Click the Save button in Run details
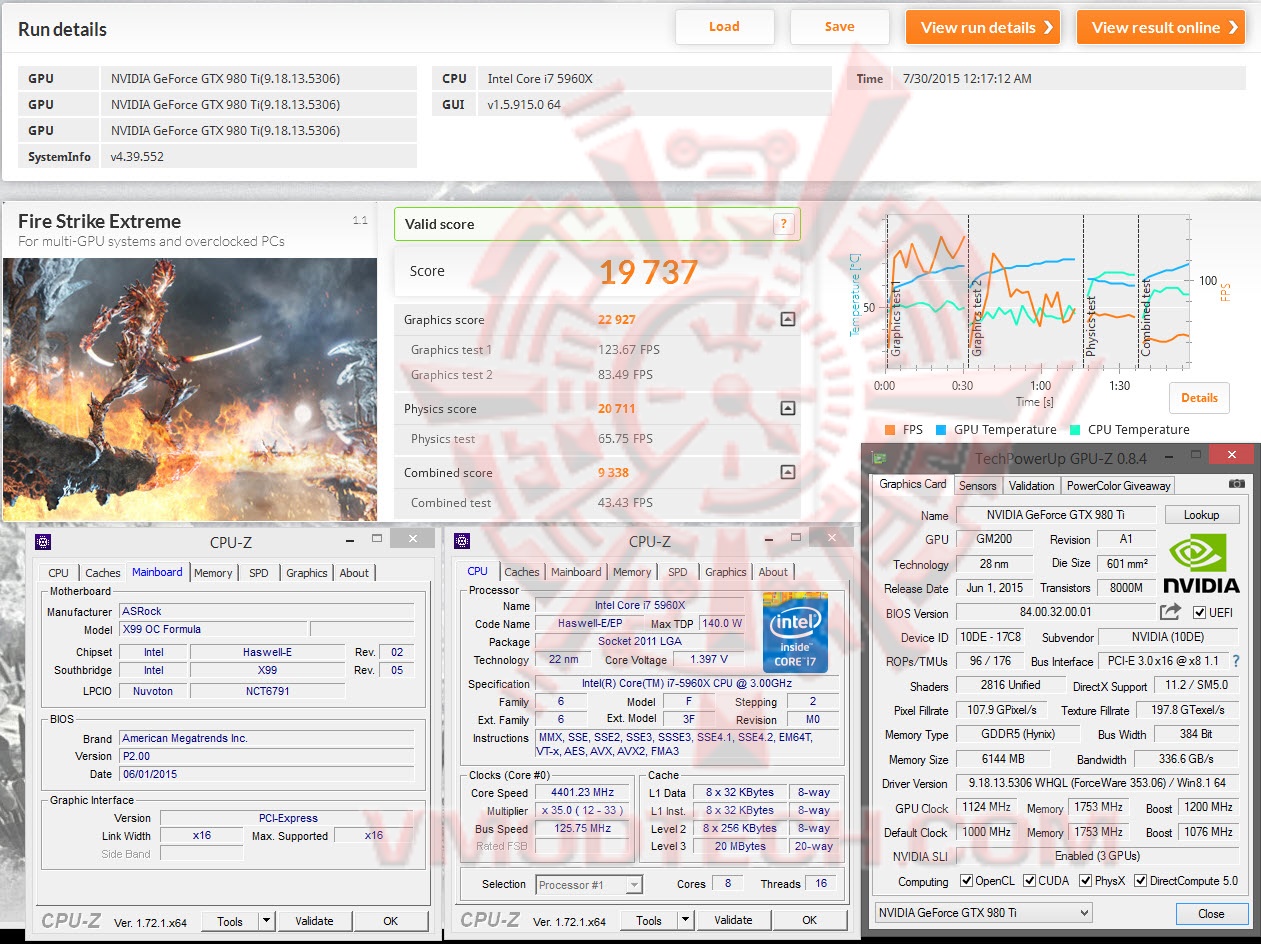 840,27
